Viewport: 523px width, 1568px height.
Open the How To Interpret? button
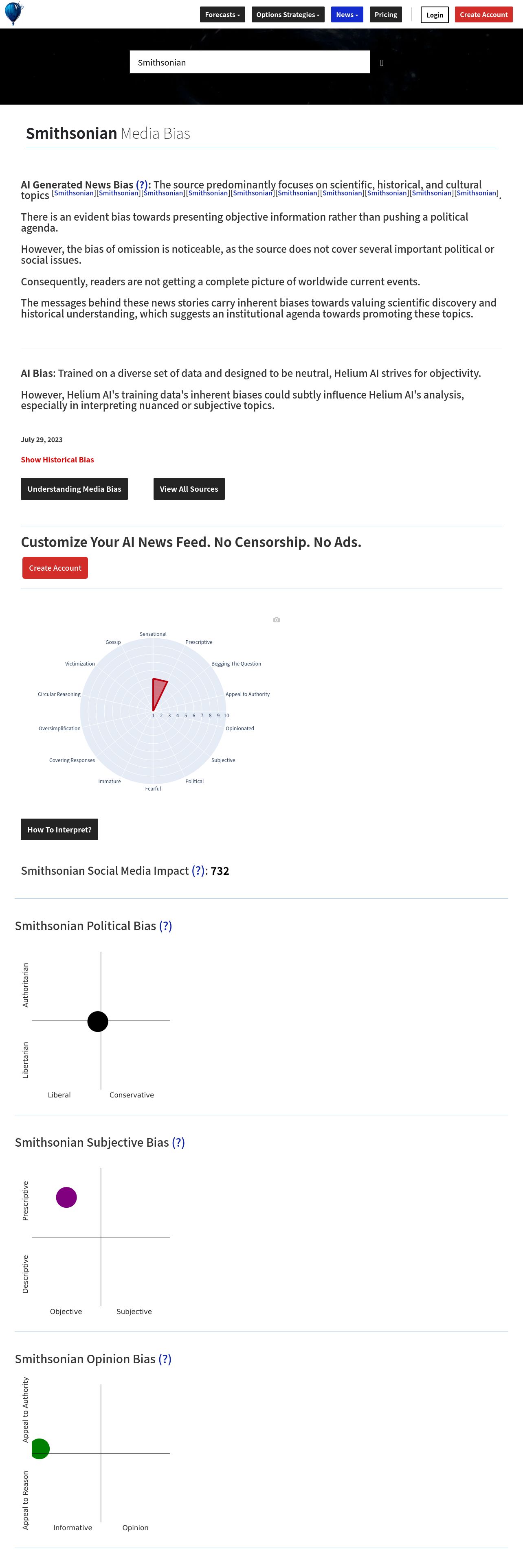click(x=59, y=830)
